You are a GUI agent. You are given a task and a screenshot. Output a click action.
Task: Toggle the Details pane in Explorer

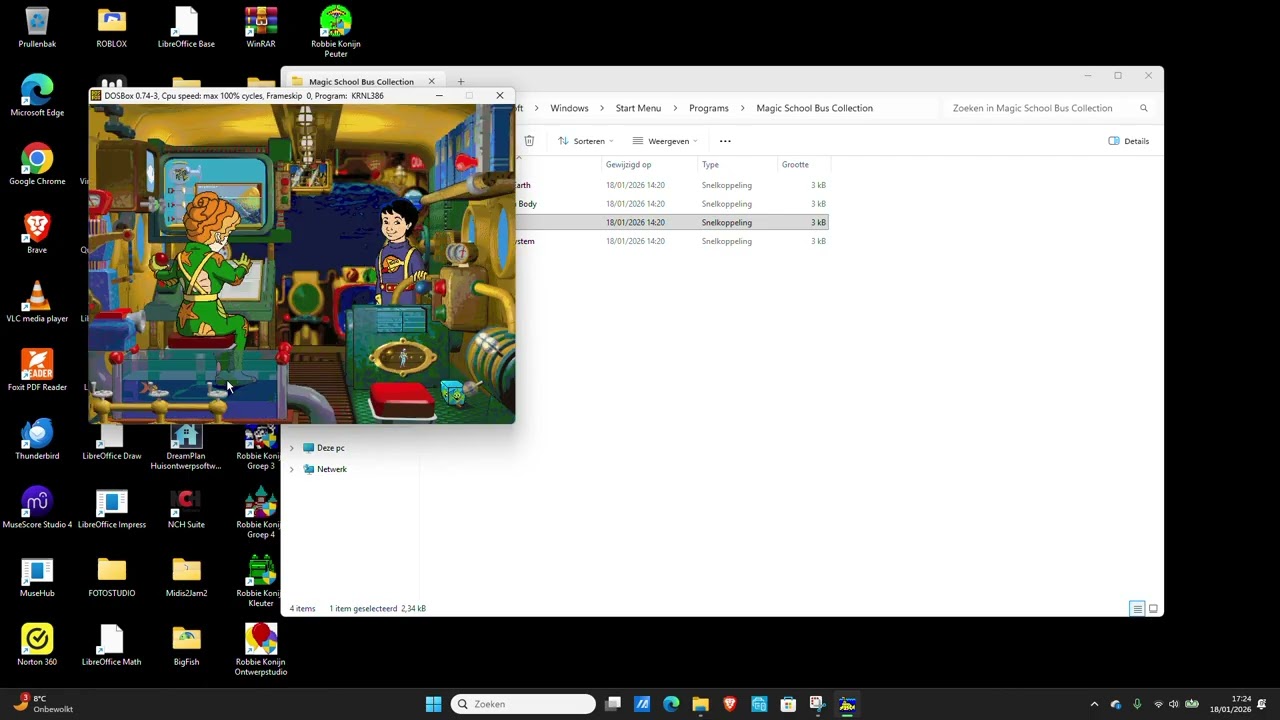tap(1129, 141)
